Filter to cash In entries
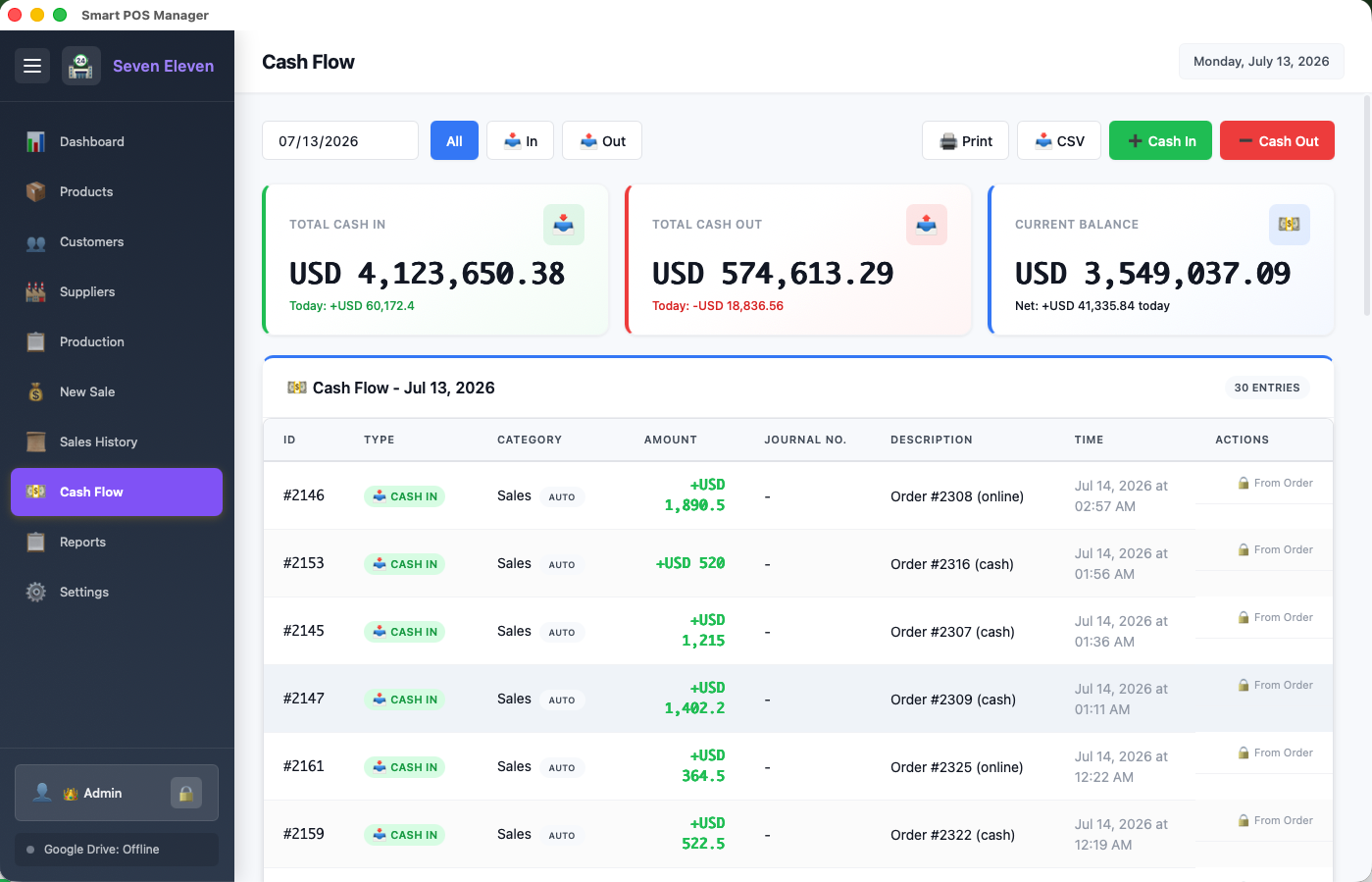This screenshot has height=882, width=1372. (520, 140)
